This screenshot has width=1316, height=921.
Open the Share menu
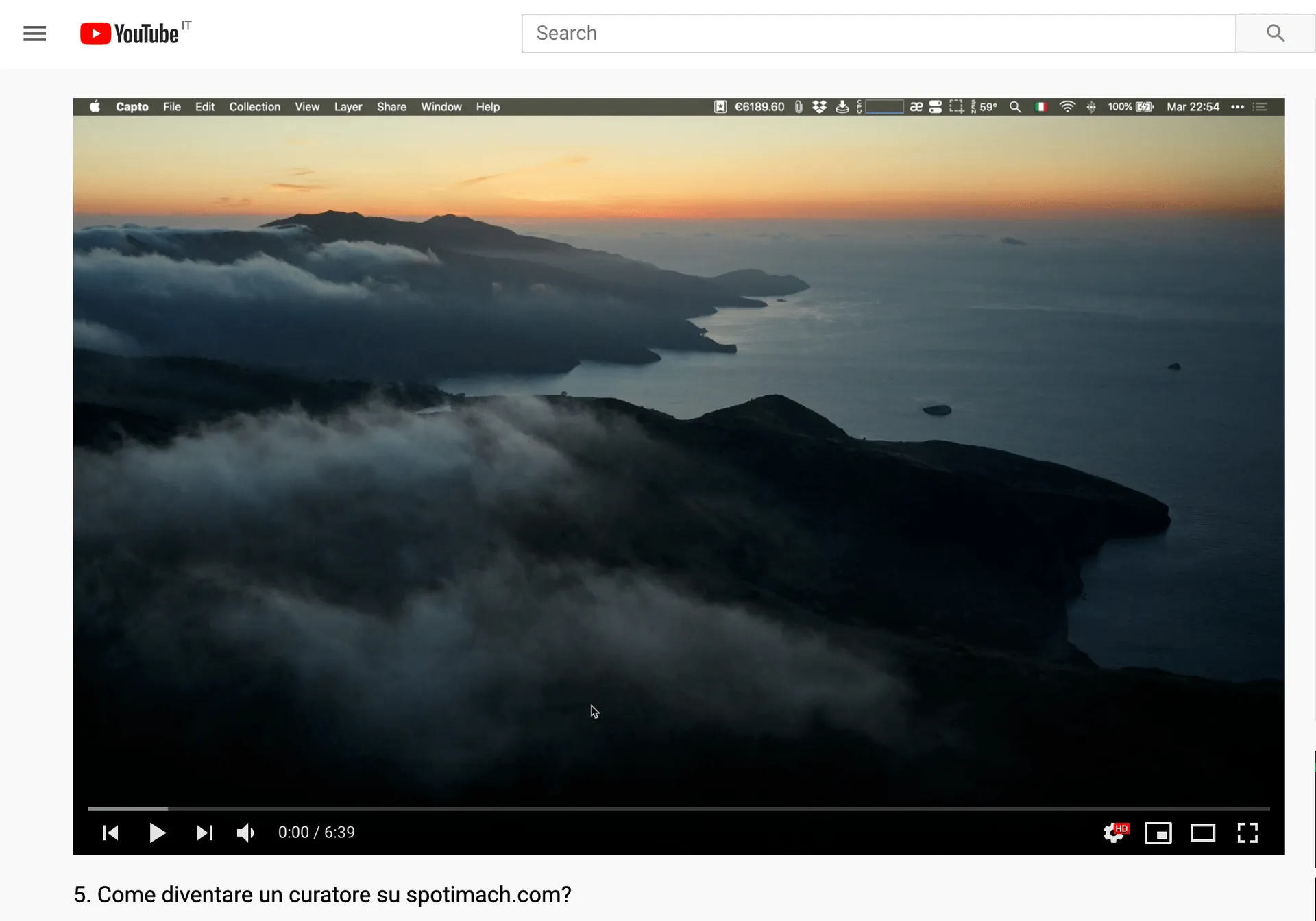pyautogui.click(x=391, y=107)
